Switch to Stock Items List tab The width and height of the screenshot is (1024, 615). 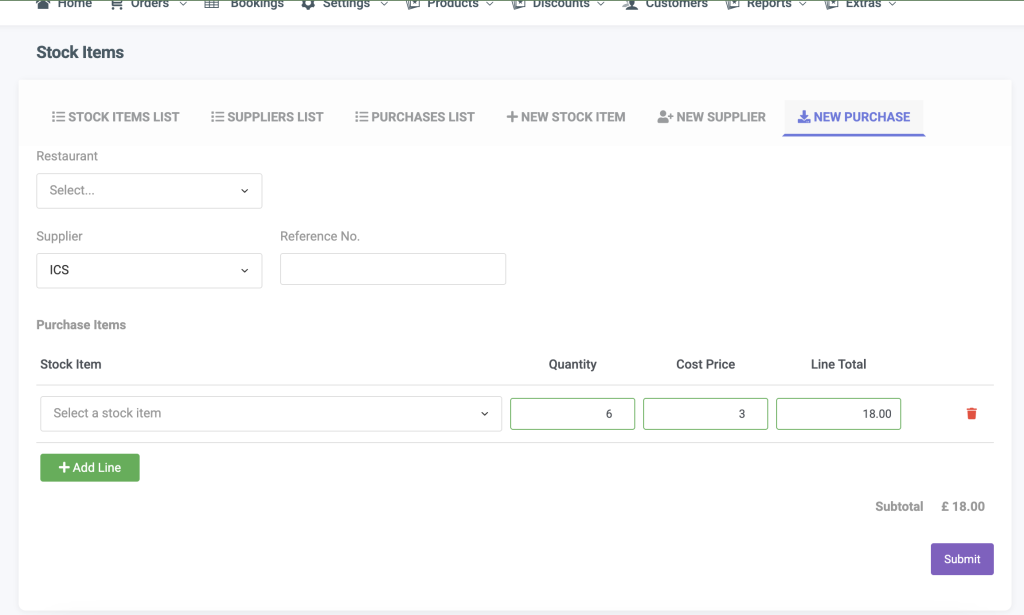coord(115,117)
